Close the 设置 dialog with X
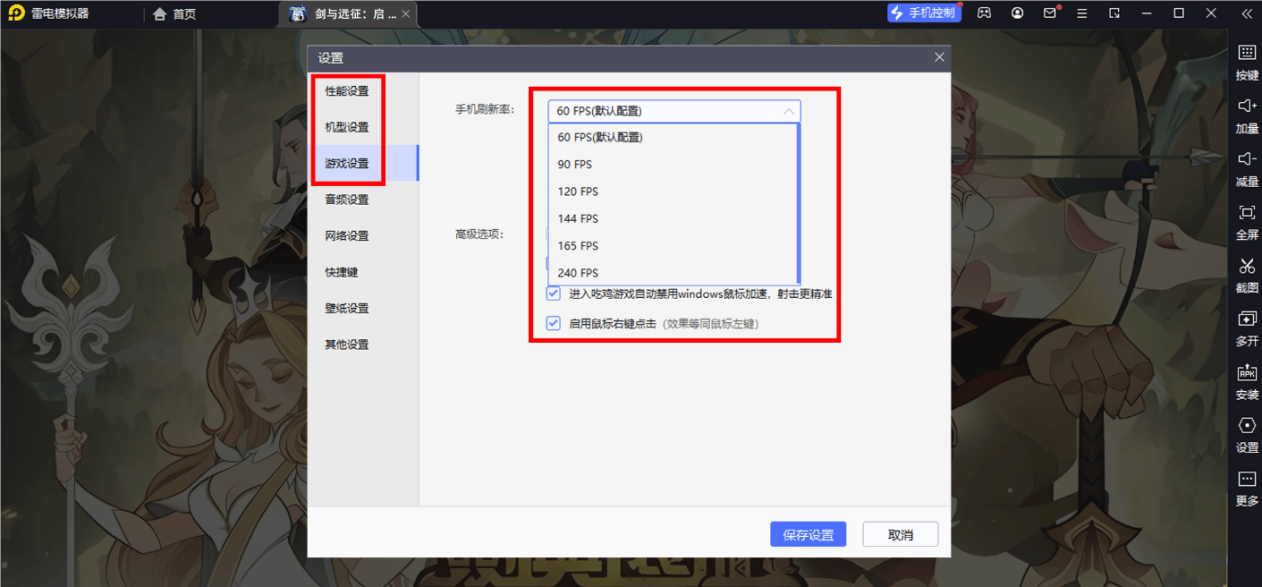The height and width of the screenshot is (587, 1262). pyautogui.click(x=939, y=57)
